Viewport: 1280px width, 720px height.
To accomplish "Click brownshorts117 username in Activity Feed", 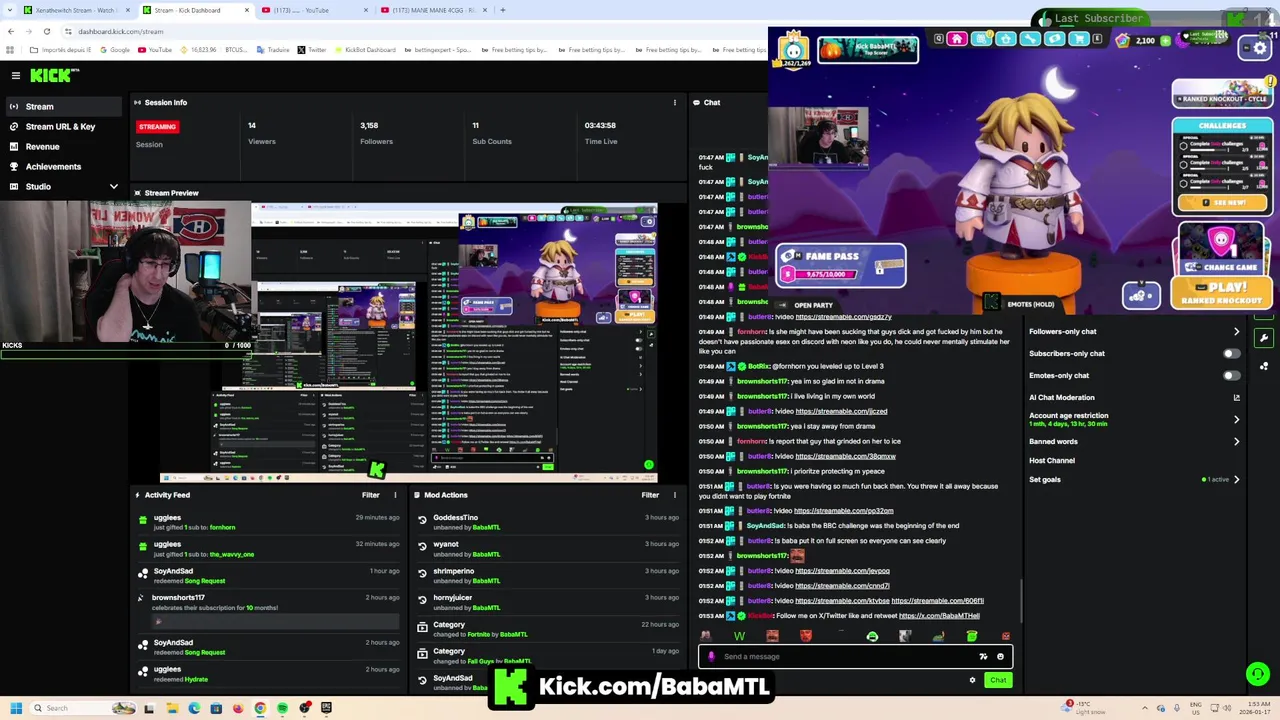I will tap(178, 598).
